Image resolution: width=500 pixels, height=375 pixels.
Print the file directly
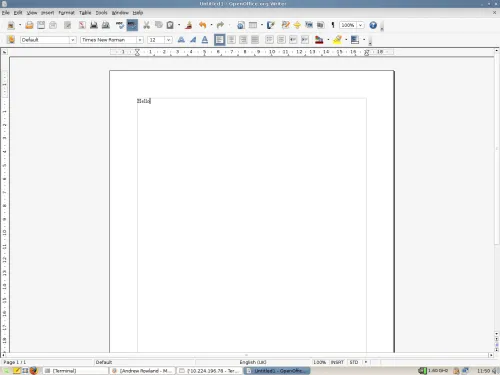tap(94, 25)
